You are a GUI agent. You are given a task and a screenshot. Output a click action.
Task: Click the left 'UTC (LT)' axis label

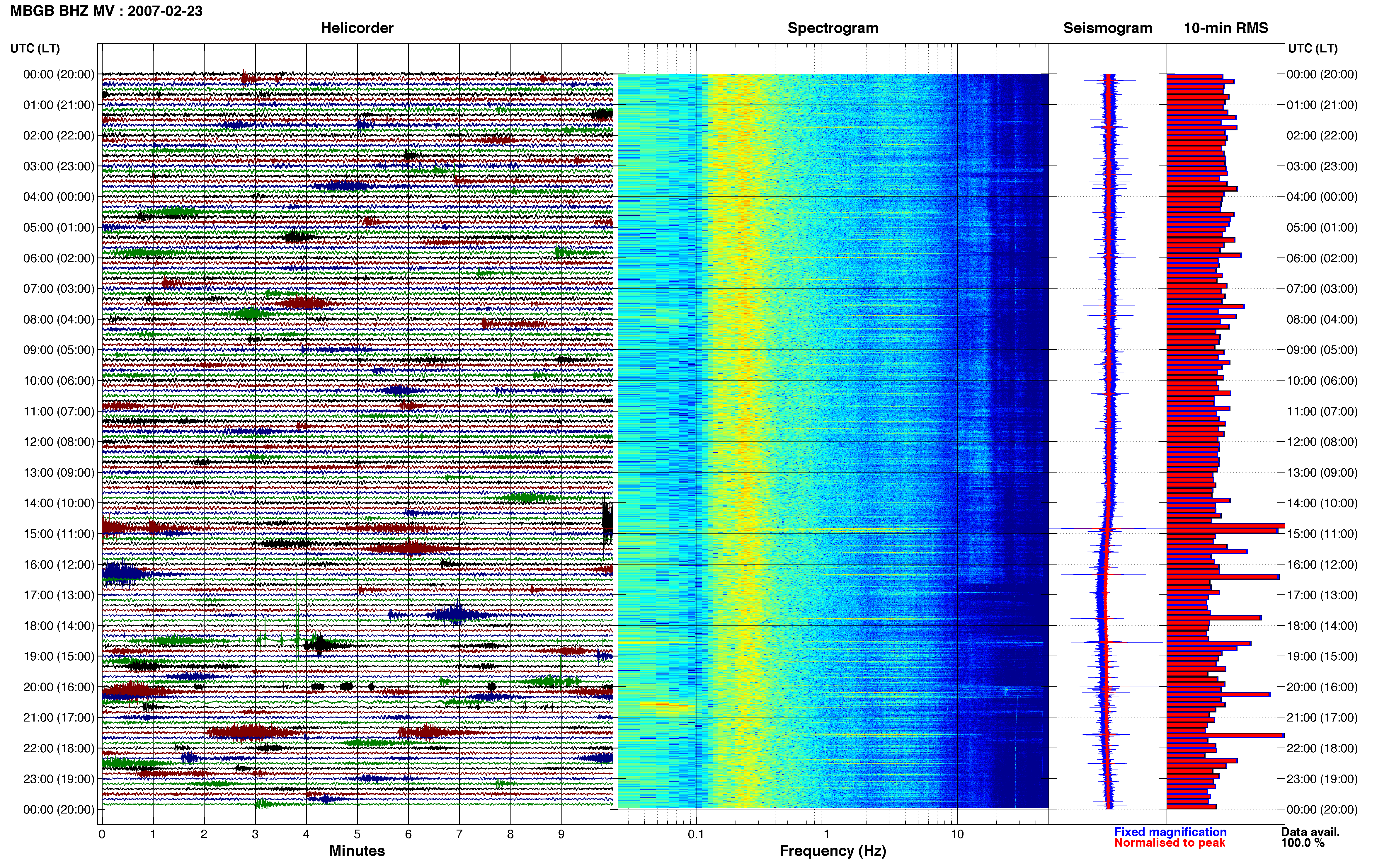[x=35, y=48]
